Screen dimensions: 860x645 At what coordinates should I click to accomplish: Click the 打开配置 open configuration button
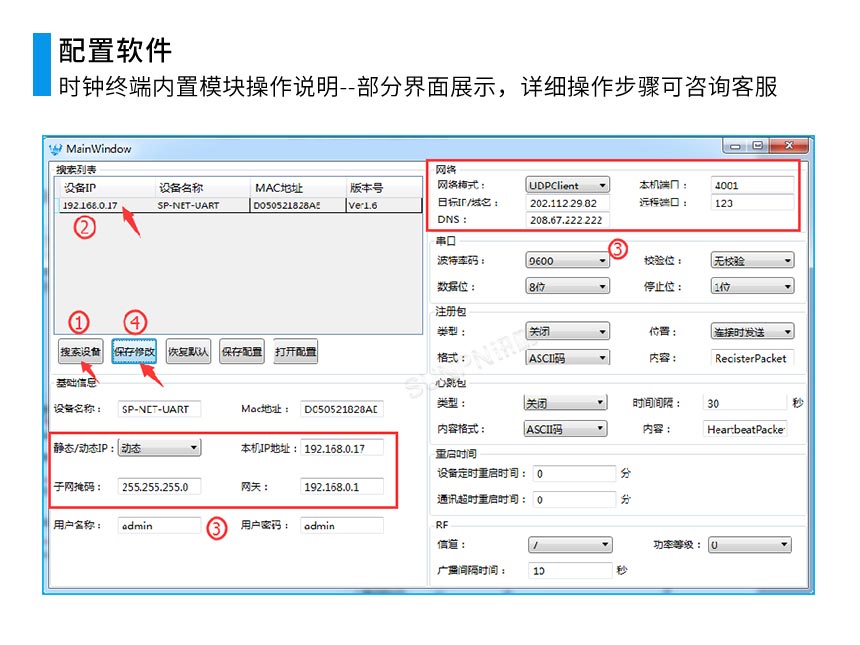[x=293, y=351]
